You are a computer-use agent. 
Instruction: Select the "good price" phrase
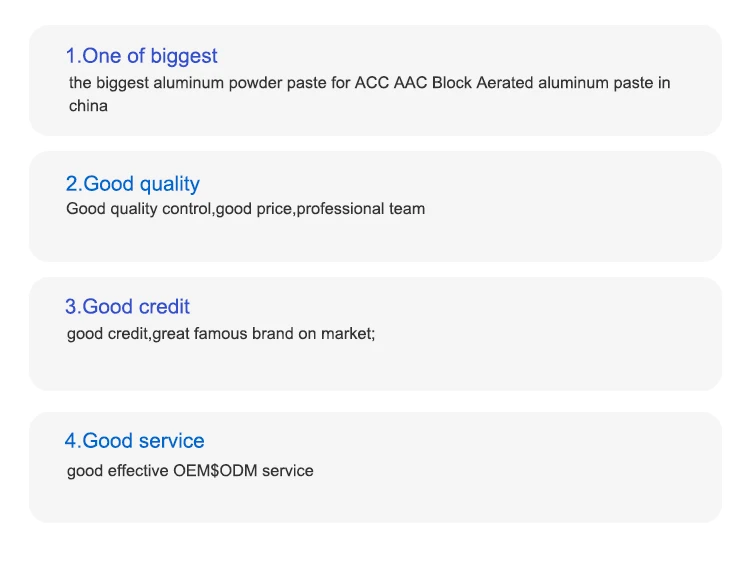[x=255, y=209]
